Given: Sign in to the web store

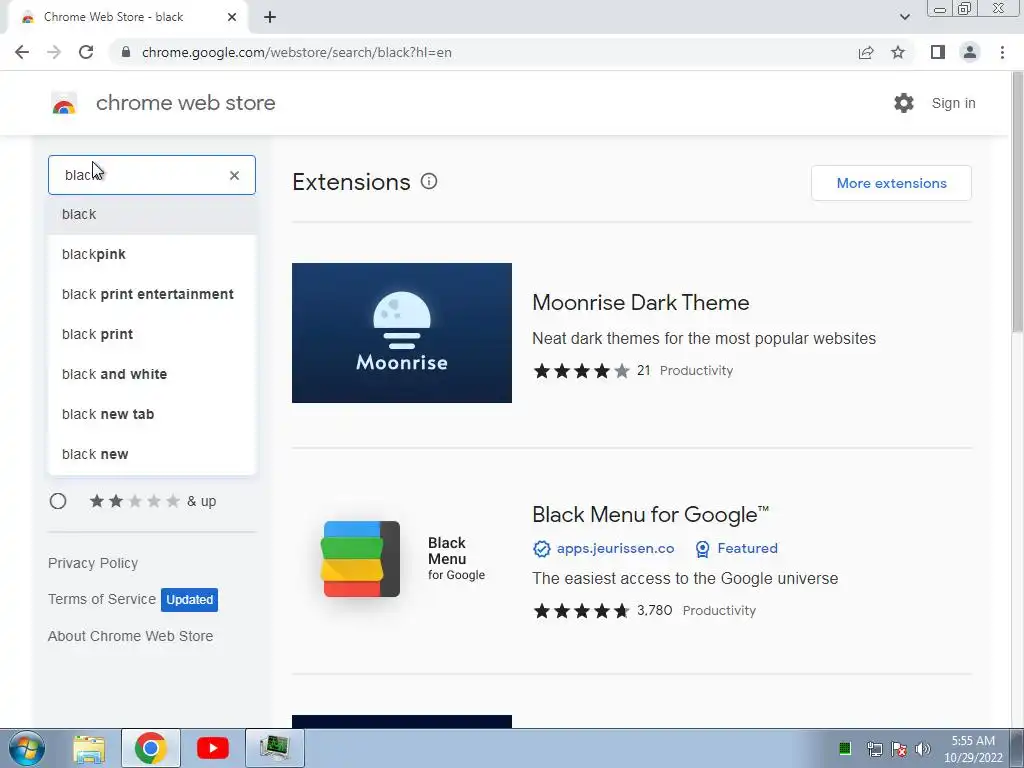Looking at the screenshot, I should pyautogui.click(x=953, y=103).
